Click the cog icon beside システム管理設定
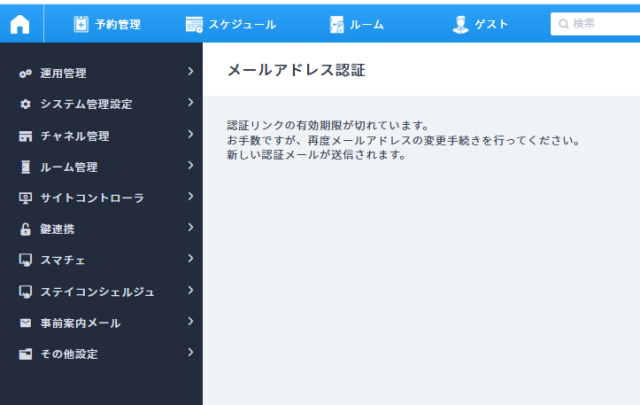Screen dimensions: 640x405 pyautogui.click(x=26, y=104)
